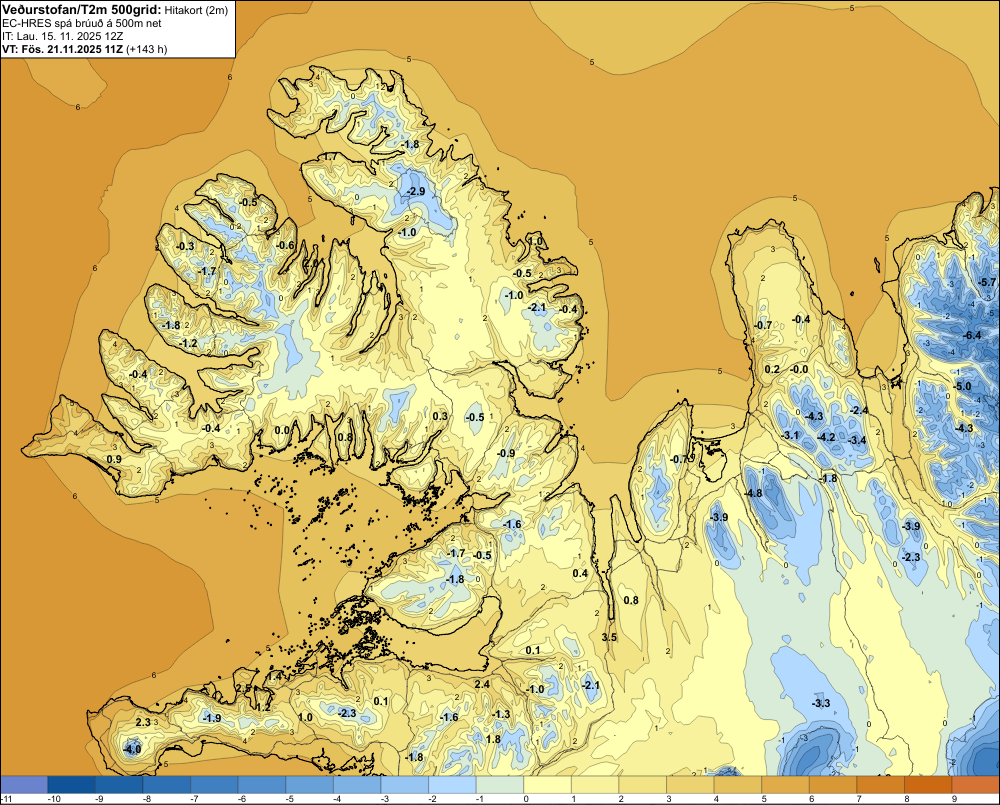Select the 2.3 temperature reading
Screen dimensions: 1000x805
[143, 723]
